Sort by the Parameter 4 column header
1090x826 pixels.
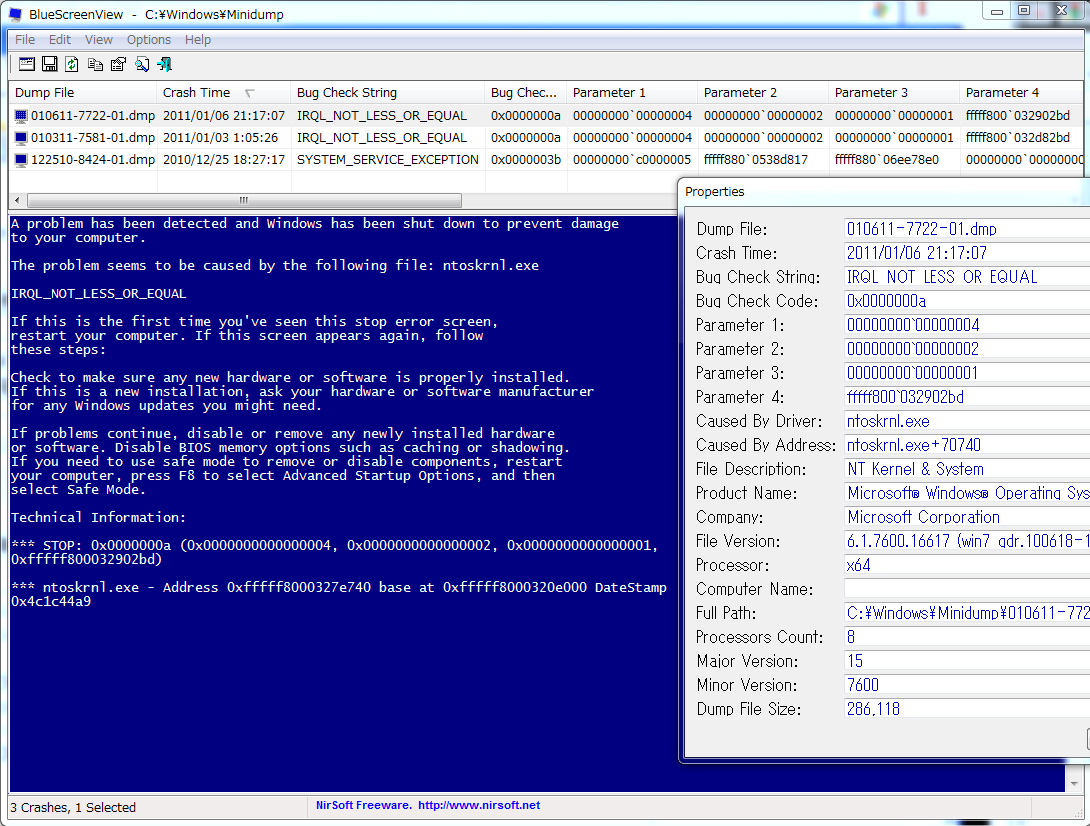(x=1022, y=92)
